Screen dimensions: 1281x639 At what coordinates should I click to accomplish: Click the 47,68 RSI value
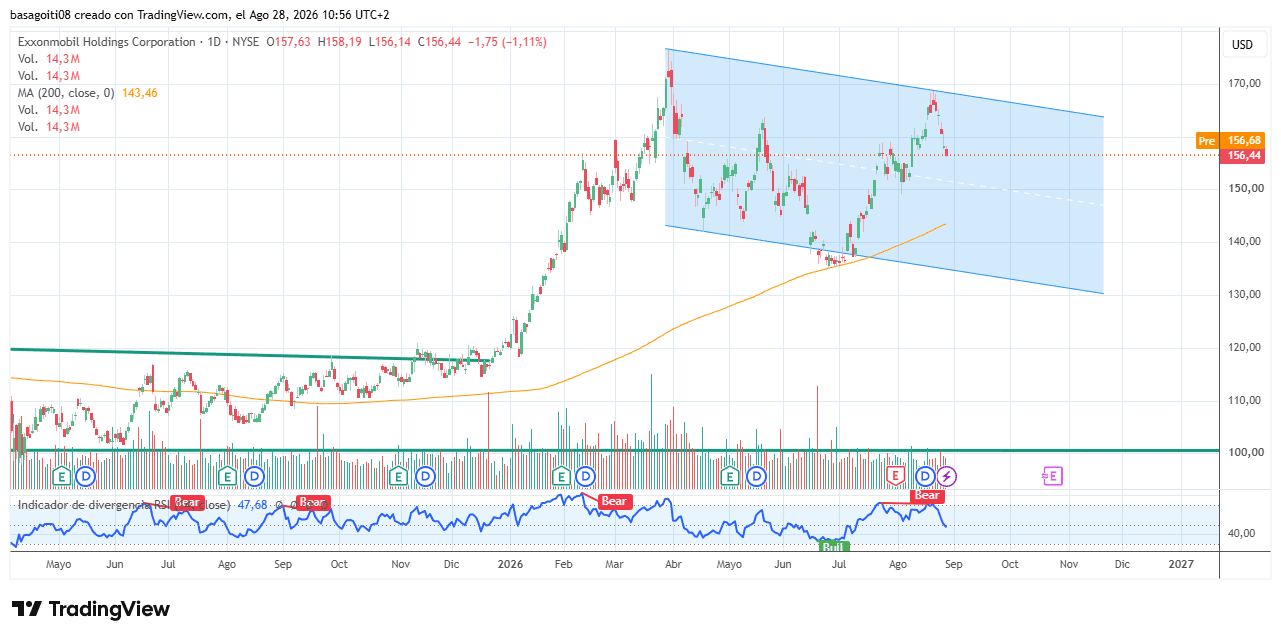click(x=253, y=505)
